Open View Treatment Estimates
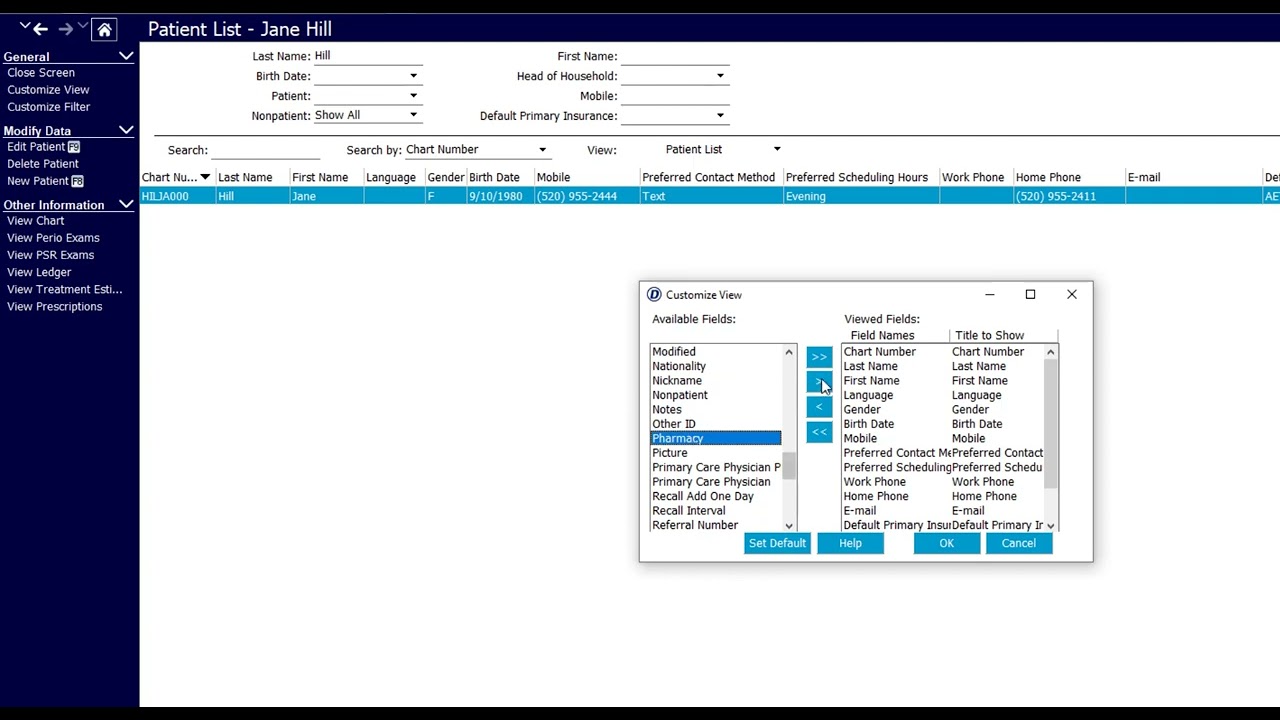The width and height of the screenshot is (1280, 720). 65,290
